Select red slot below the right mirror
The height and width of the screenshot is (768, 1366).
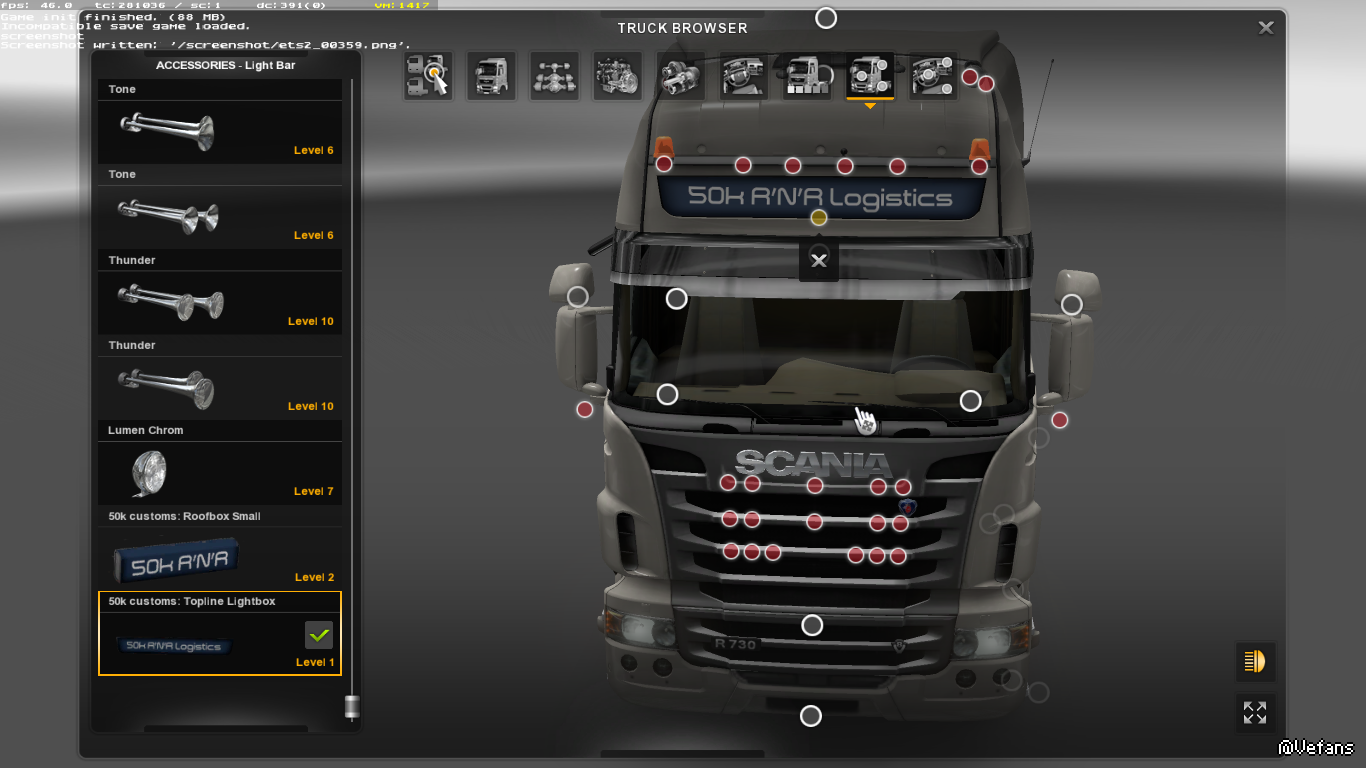click(1059, 420)
